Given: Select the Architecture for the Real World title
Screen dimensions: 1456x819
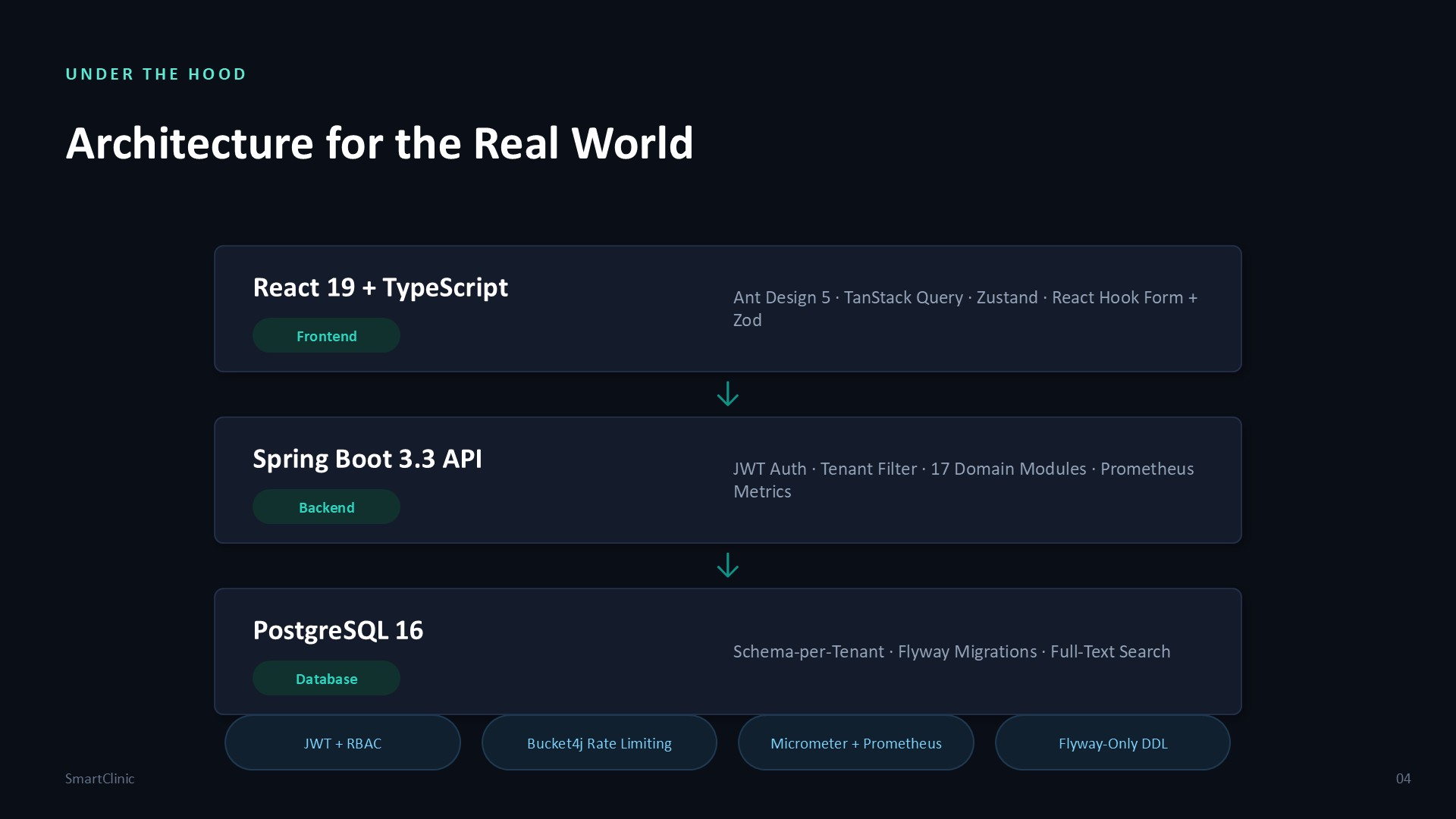Looking at the screenshot, I should [x=380, y=143].
